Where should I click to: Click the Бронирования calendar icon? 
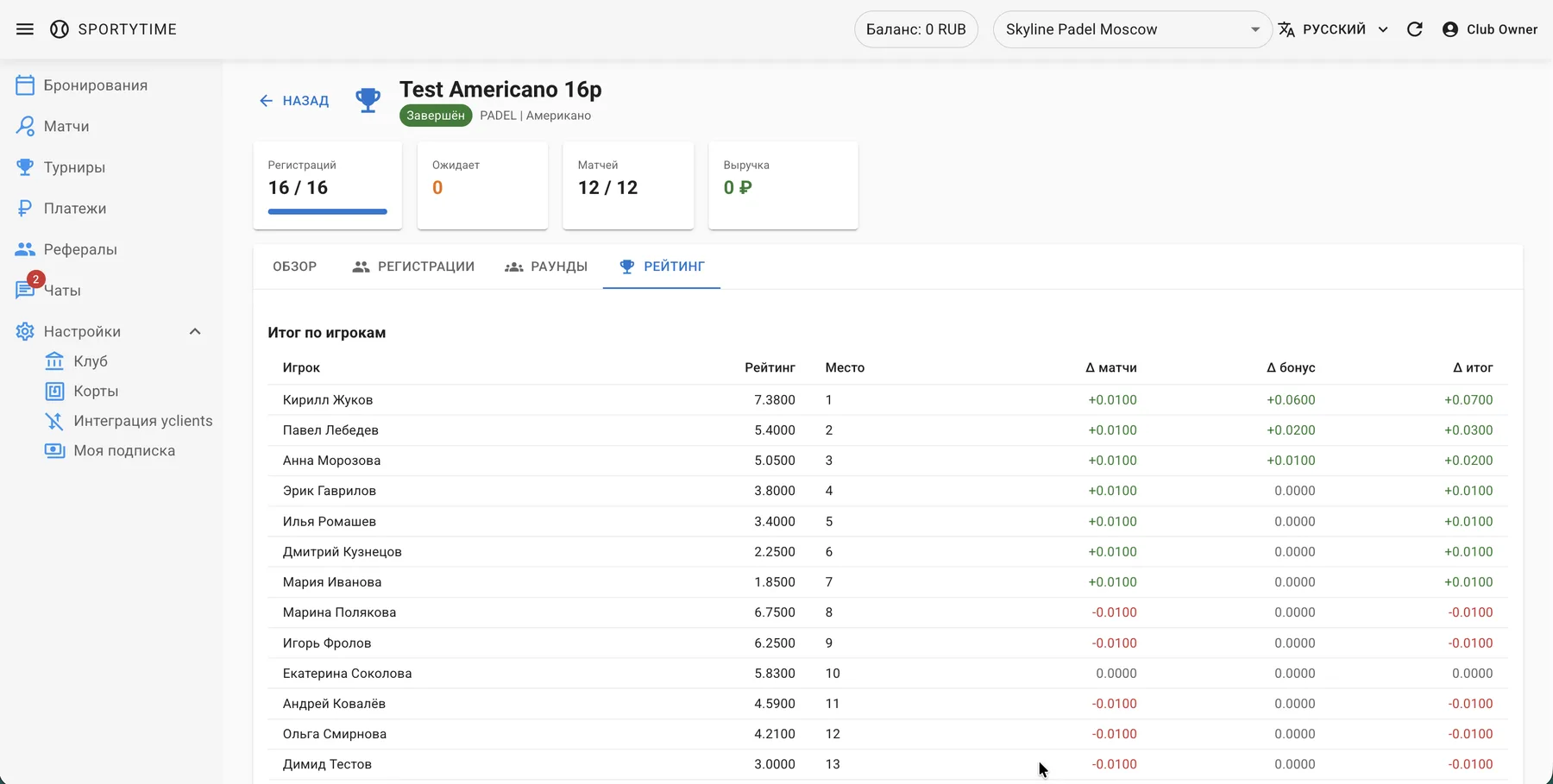point(25,85)
